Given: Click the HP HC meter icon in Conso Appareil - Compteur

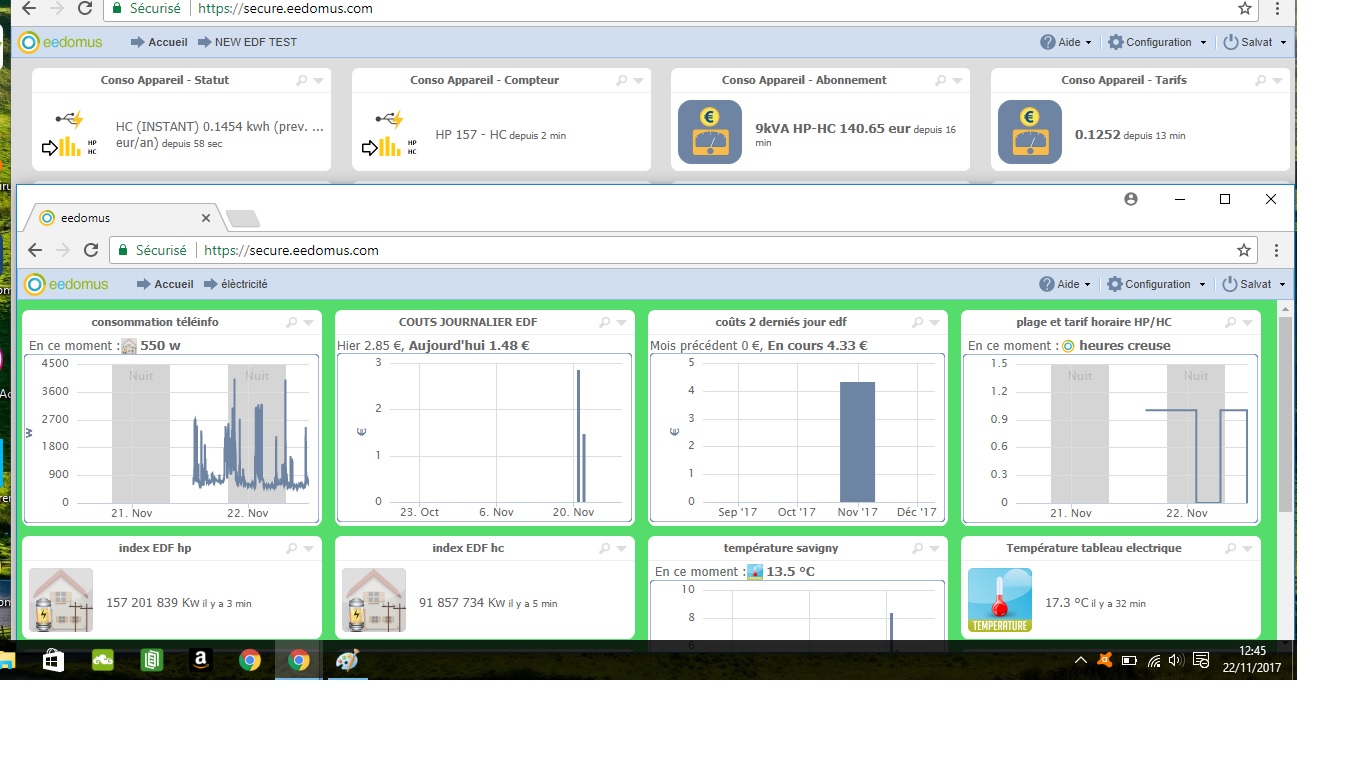Looking at the screenshot, I should (x=391, y=133).
